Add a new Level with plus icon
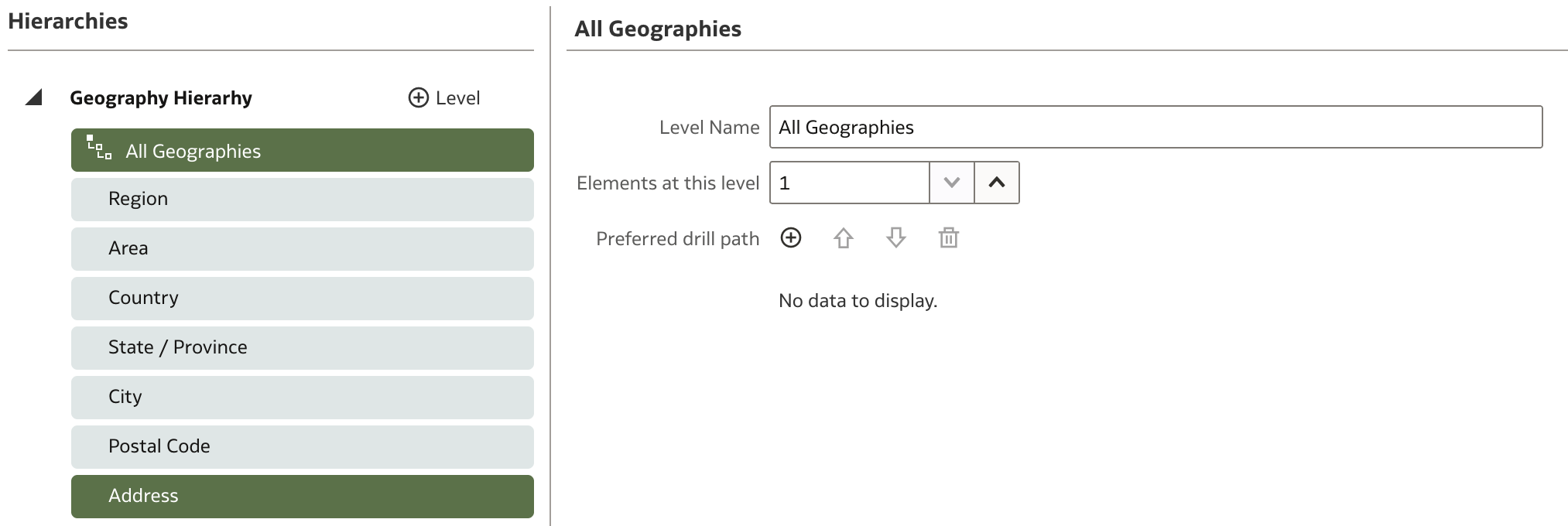This screenshot has height=526, width=1568. coord(418,97)
